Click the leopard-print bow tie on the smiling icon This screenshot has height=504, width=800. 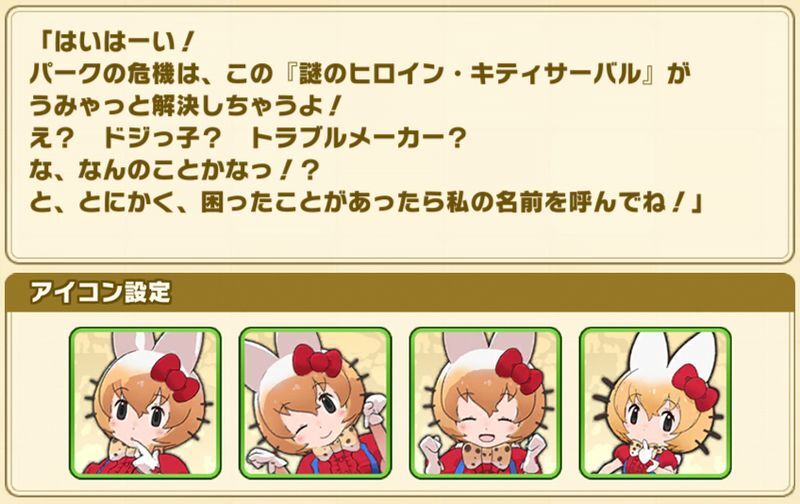click(484, 455)
